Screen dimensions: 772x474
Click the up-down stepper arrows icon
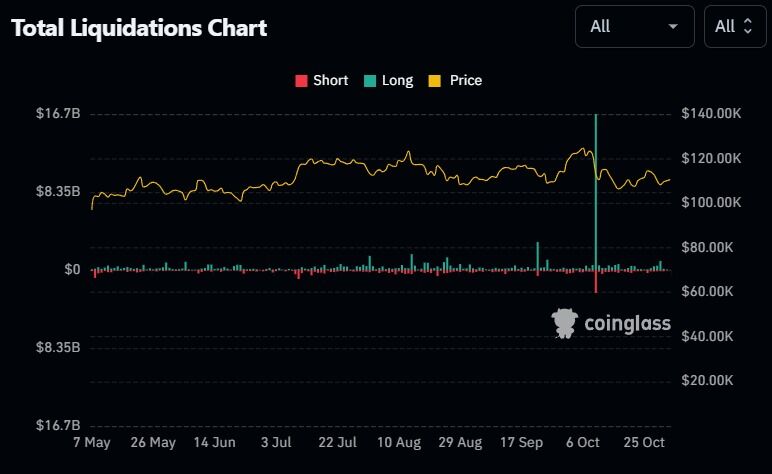point(747,26)
